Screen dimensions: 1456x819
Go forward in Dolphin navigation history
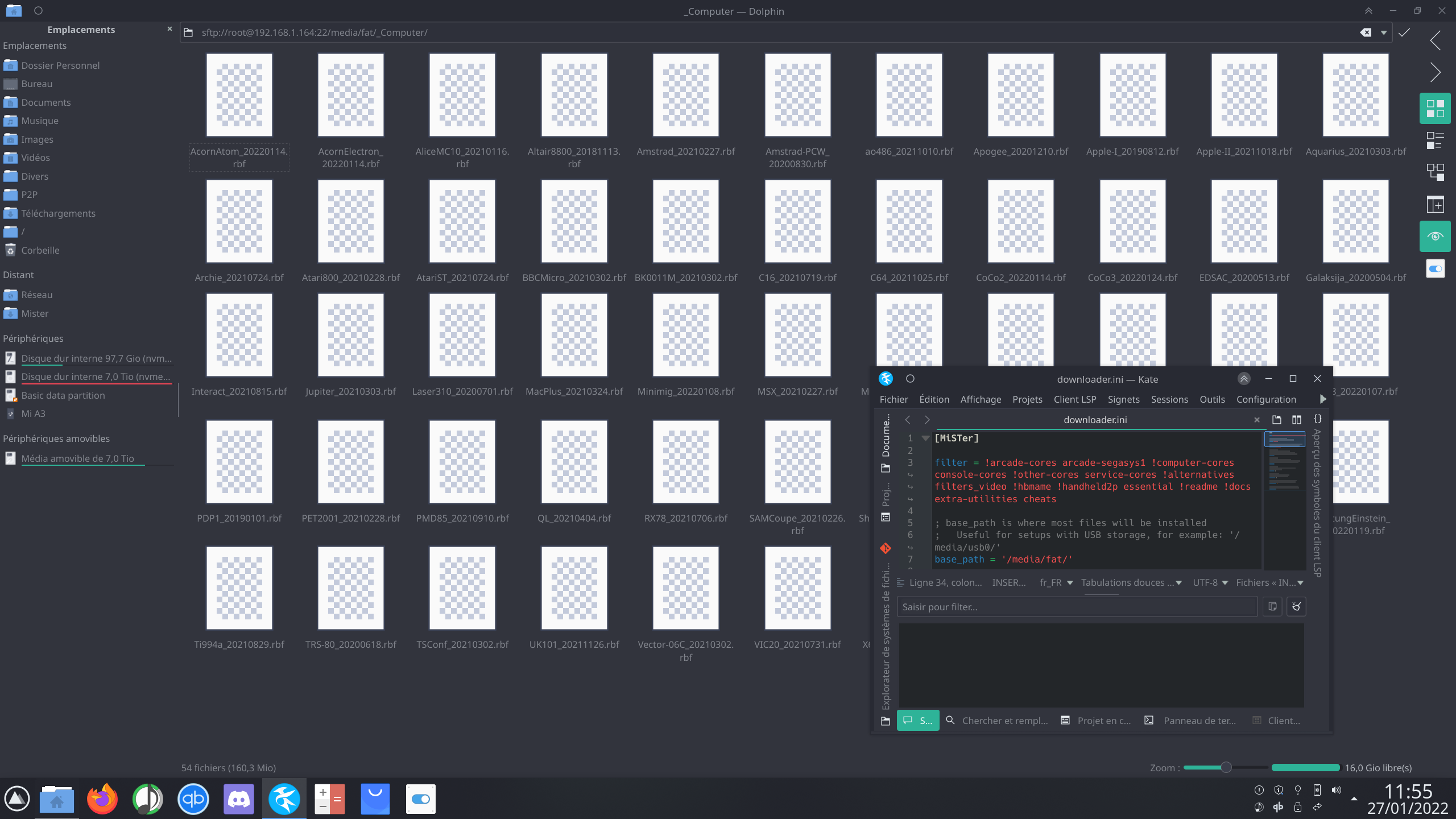coord(1435,72)
